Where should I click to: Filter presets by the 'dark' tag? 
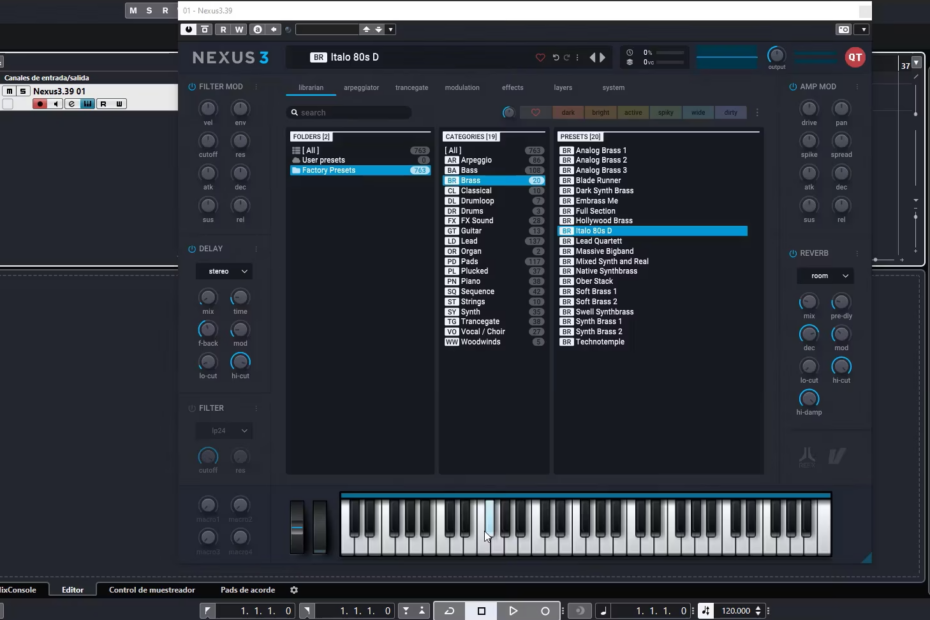(568, 112)
